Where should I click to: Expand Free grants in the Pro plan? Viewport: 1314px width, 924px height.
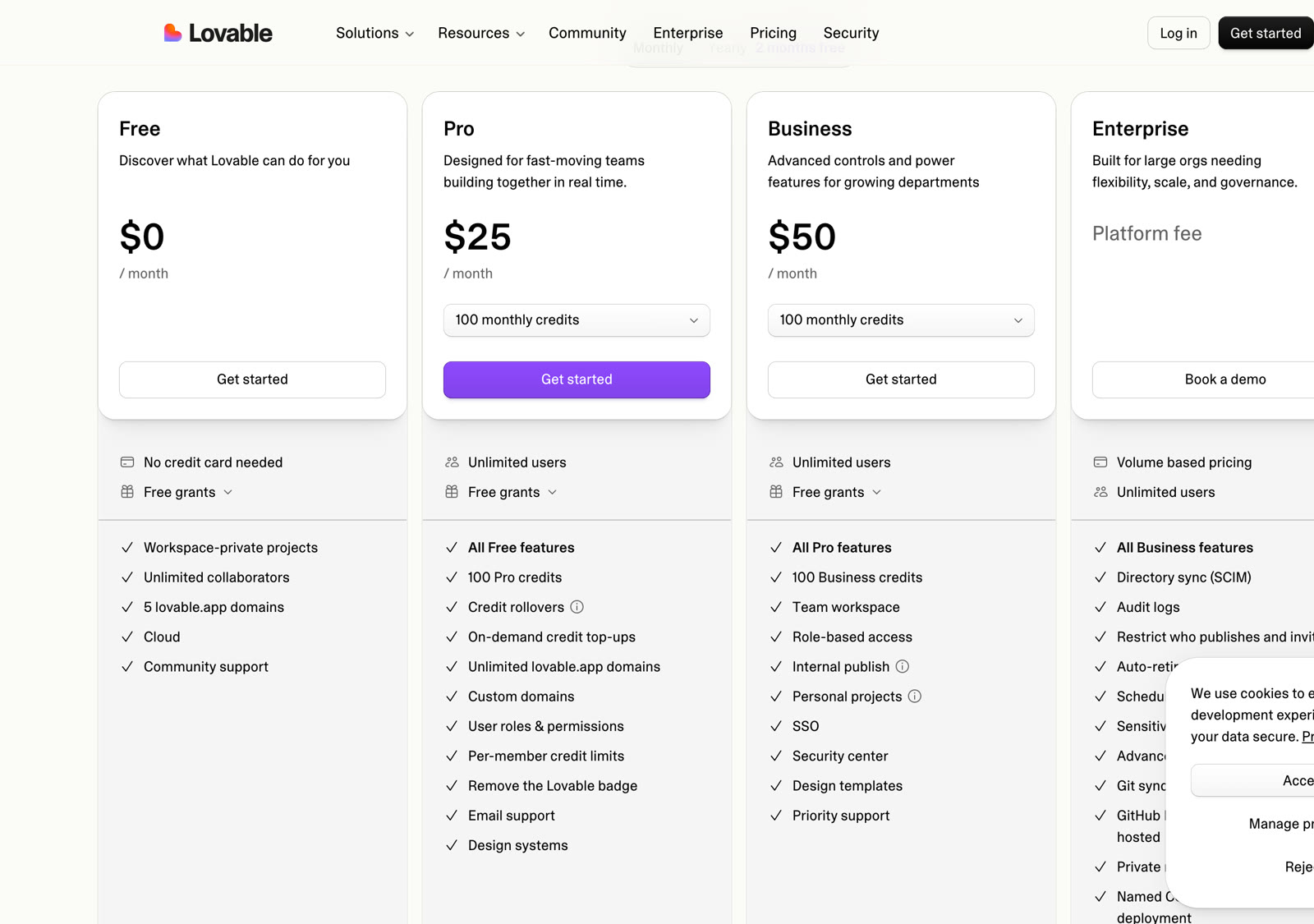[512, 492]
